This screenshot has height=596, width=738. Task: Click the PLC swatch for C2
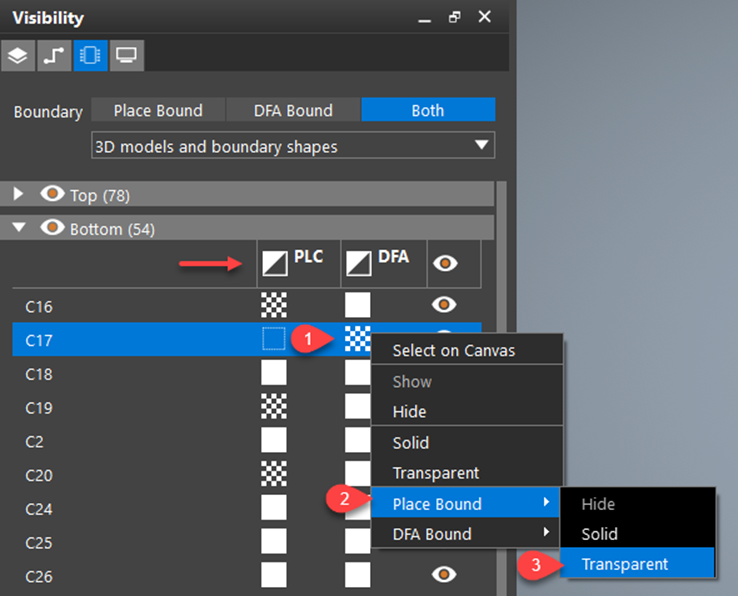[x=274, y=440]
